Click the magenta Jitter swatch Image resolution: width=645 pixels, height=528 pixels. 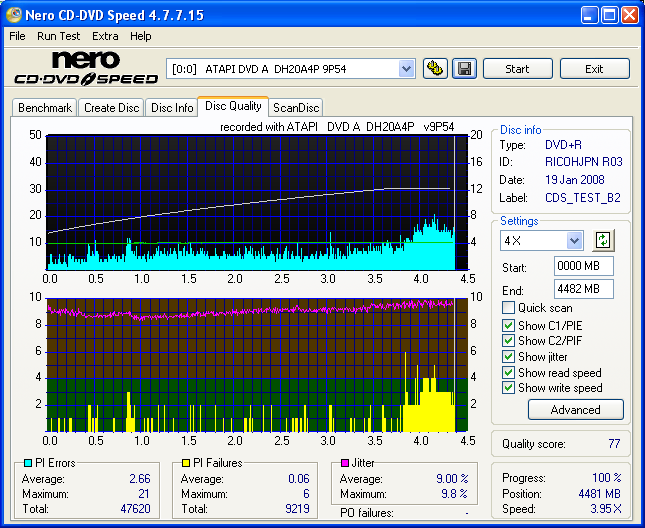(345, 463)
